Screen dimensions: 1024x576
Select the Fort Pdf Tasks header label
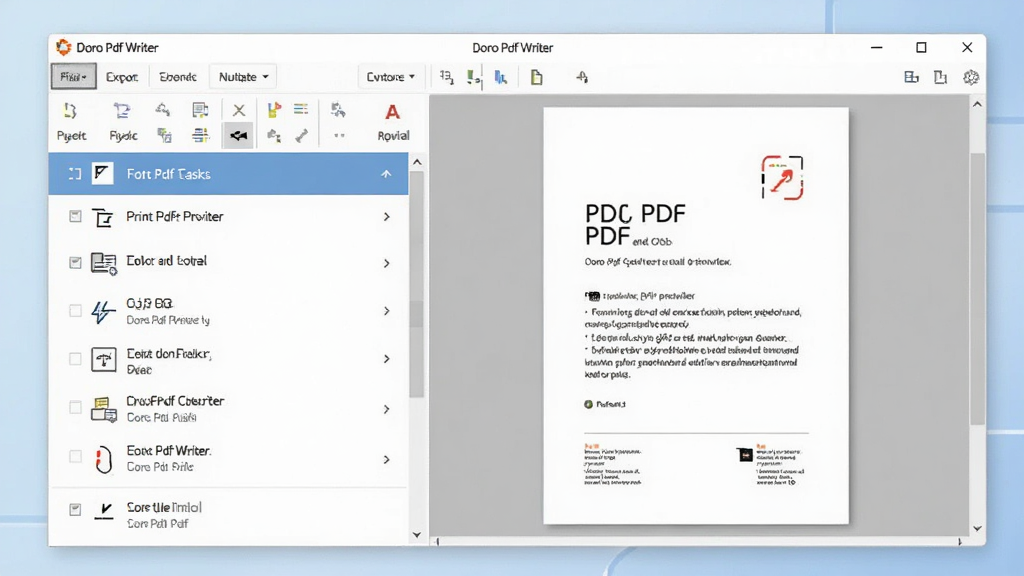click(168, 174)
